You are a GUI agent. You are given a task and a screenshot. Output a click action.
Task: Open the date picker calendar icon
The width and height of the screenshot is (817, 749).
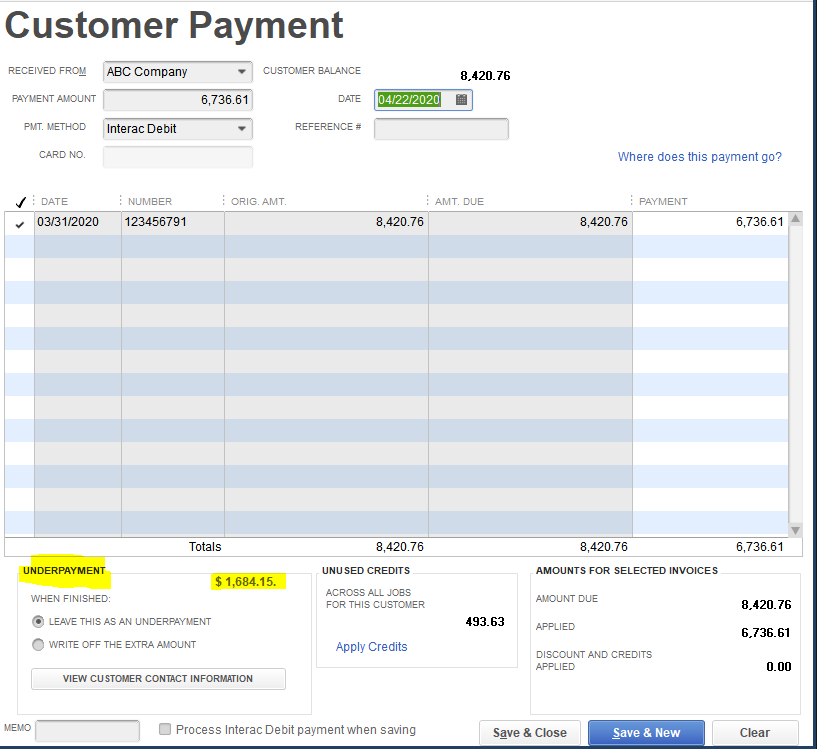tap(461, 100)
